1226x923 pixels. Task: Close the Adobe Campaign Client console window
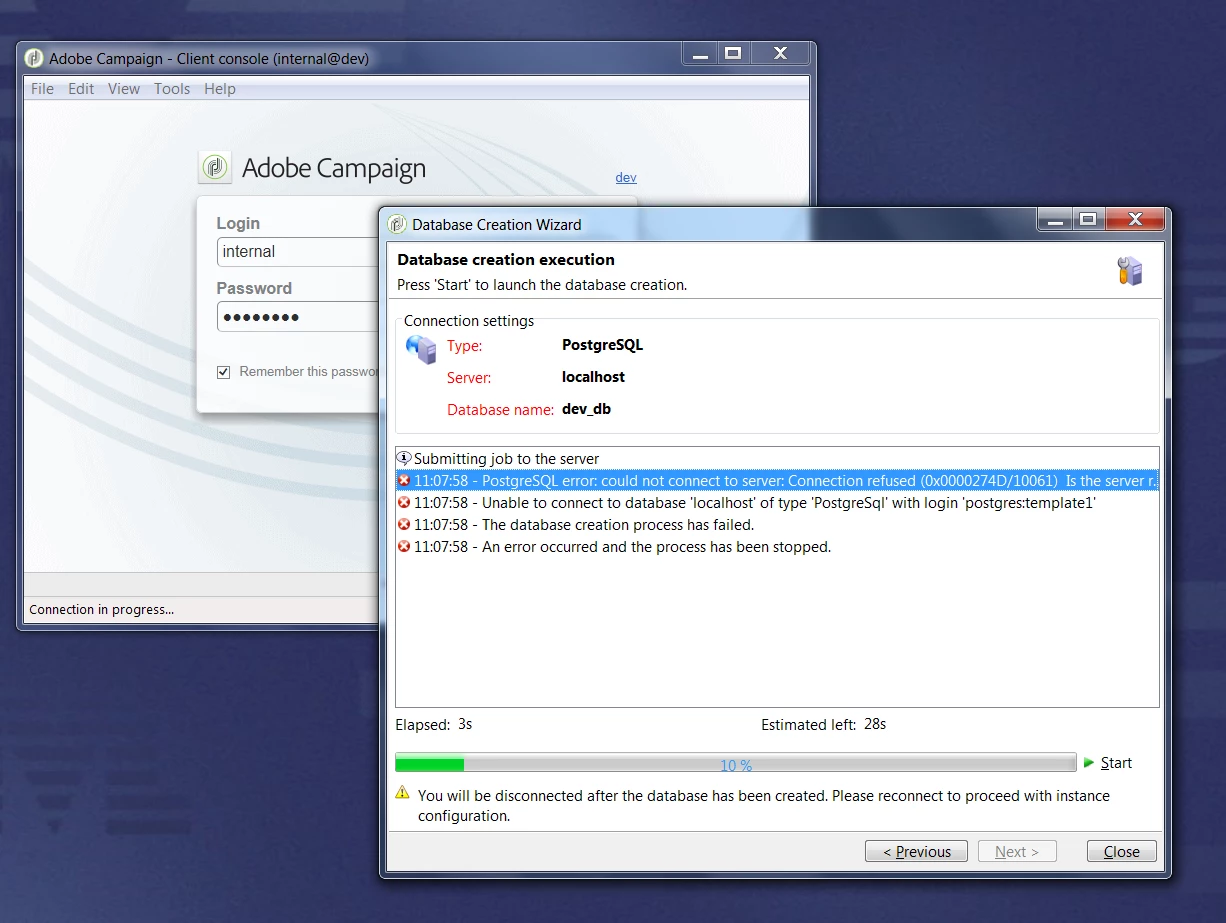click(780, 54)
